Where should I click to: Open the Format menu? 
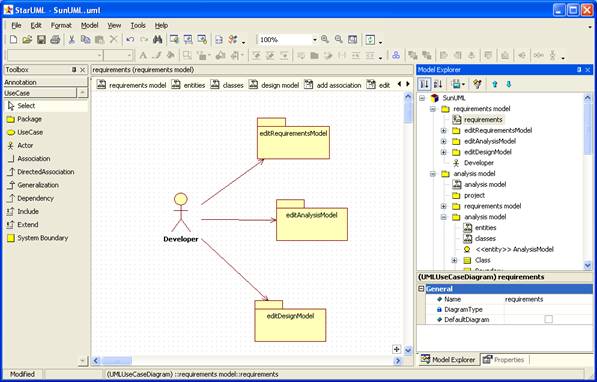coord(61,26)
